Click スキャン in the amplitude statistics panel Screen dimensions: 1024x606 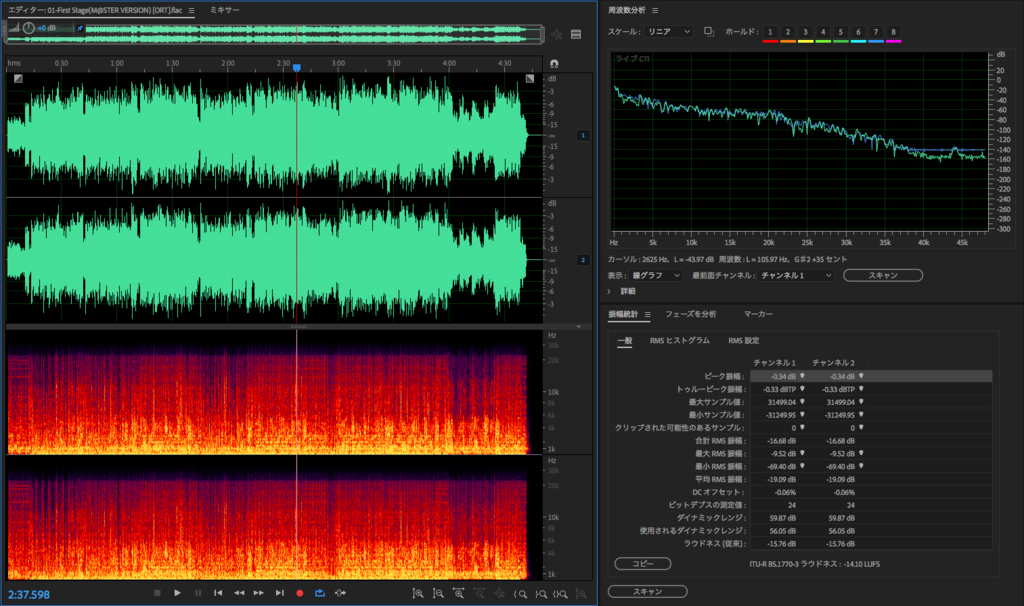pyautogui.click(x=648, y=592)
